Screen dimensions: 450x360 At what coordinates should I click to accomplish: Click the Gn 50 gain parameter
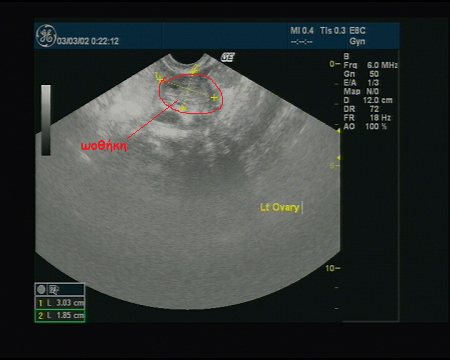361,74
